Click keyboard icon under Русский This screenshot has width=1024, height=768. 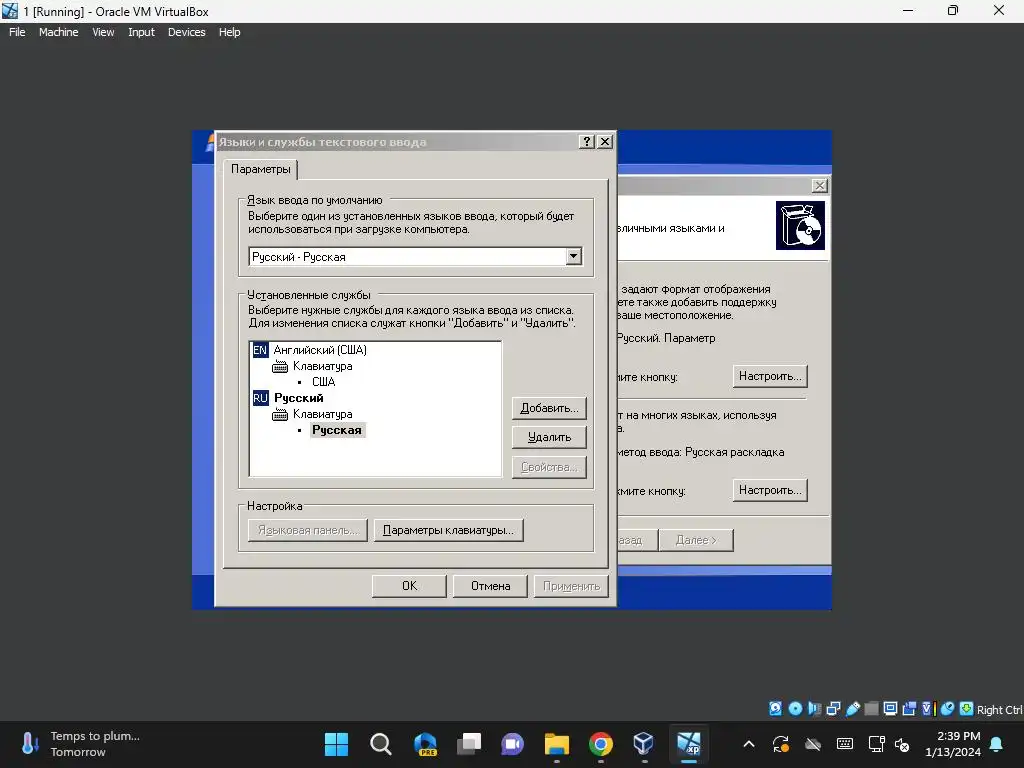point(280,414)
